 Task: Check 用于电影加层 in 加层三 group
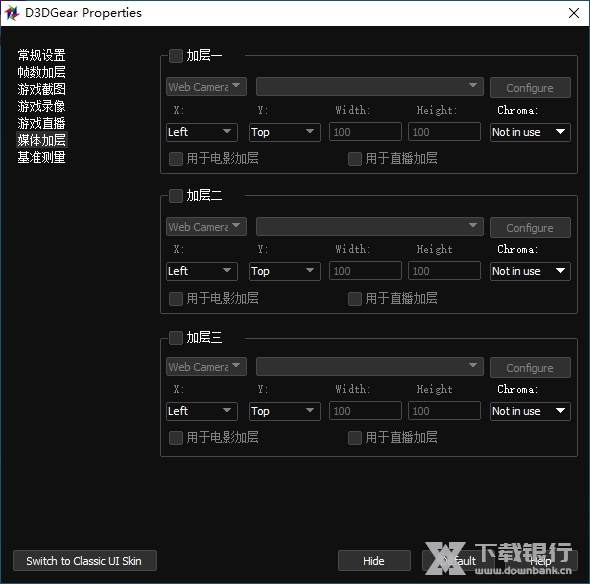176,438
